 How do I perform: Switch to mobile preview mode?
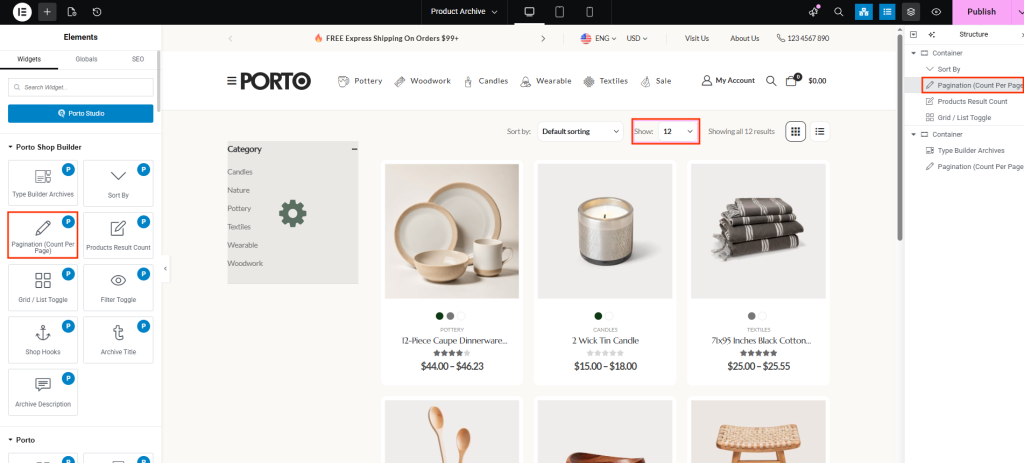pyautogui.click(x=589, y=12)
